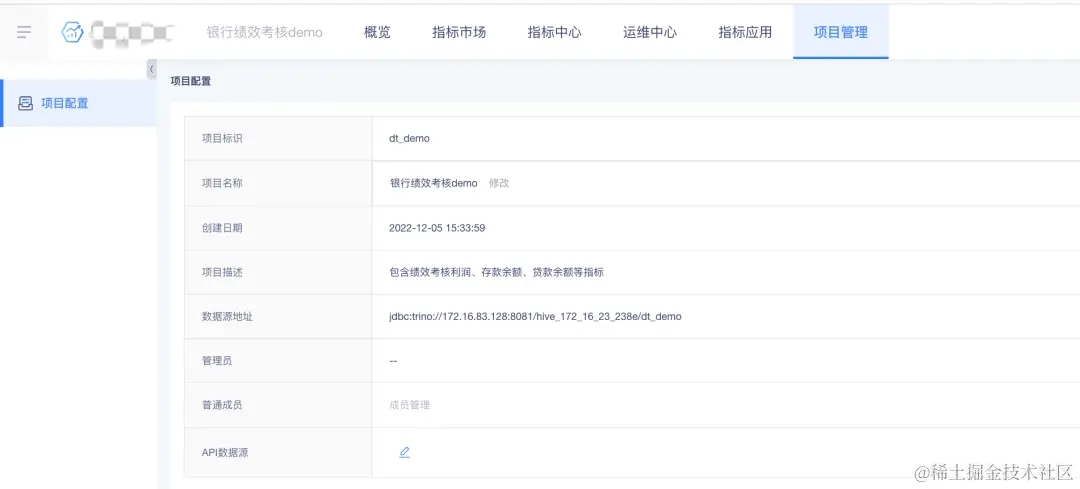This screenshot has height=489, width=1080.
Task: Click the jdbc:trino data source address
Action: click(x=535, y=317)
